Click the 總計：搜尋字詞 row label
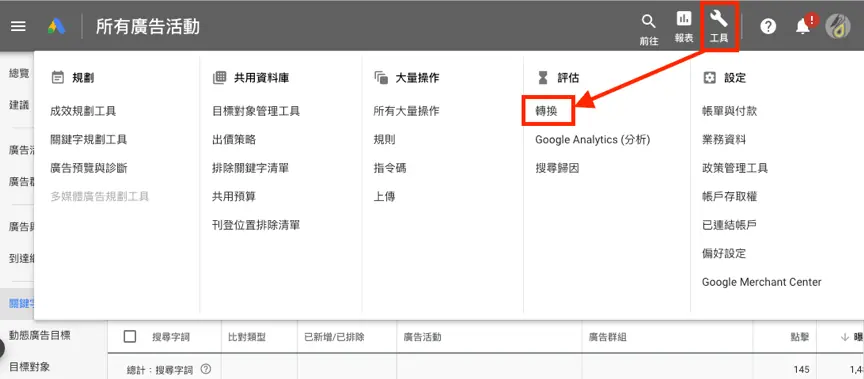Viewport: 864px width, 379px height. pos(159,369)
